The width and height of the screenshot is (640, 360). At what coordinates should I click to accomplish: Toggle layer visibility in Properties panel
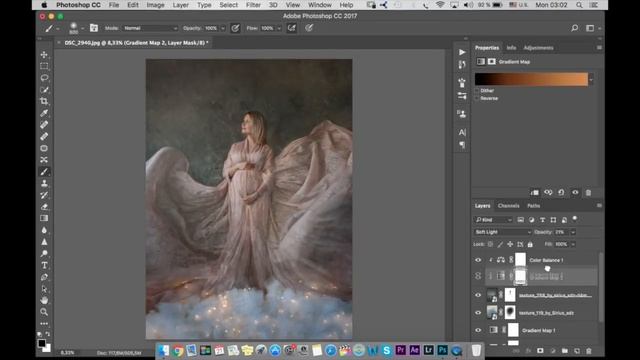(575, 192)
